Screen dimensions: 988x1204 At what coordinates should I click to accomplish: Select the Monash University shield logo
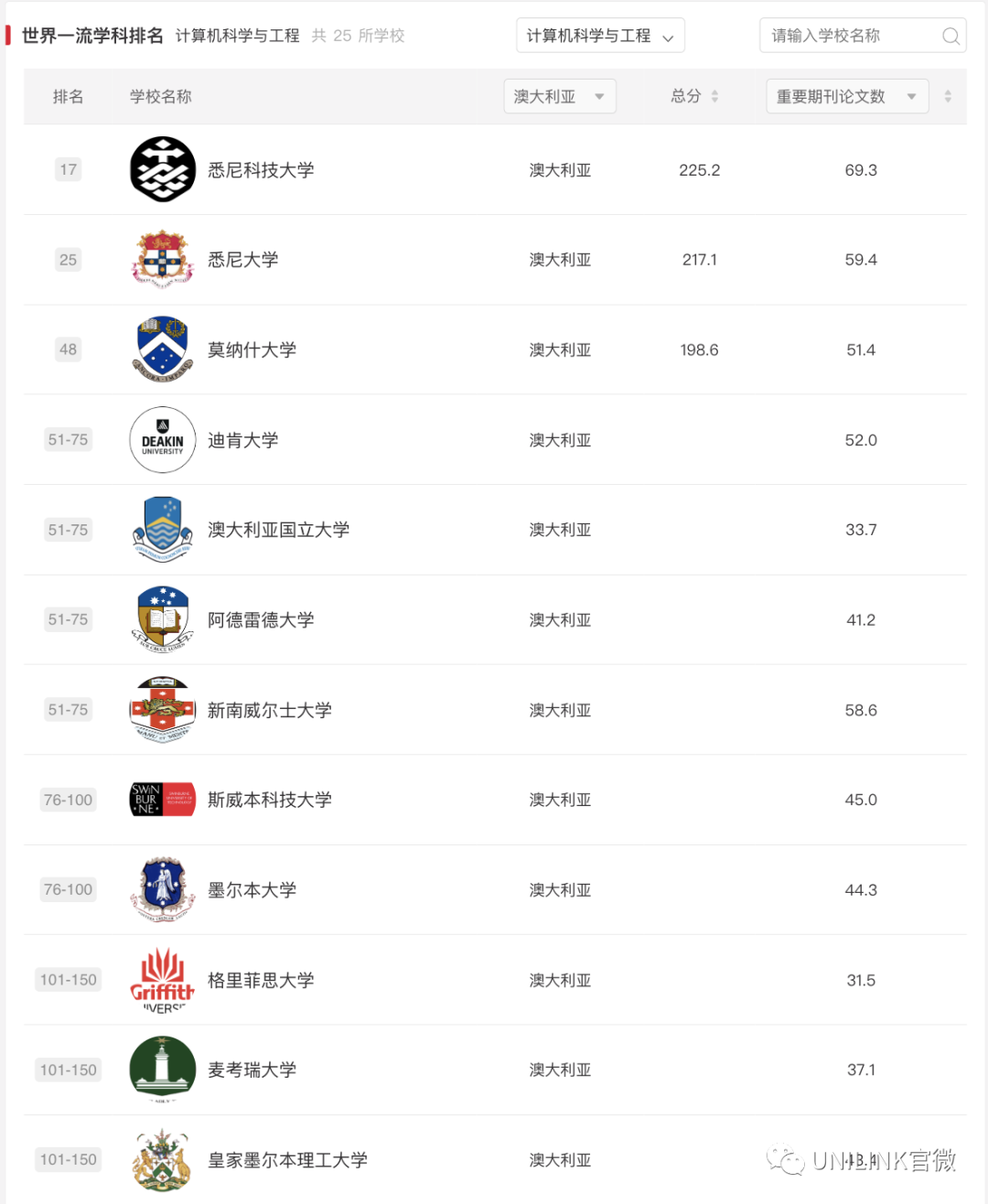coord(163,349)
